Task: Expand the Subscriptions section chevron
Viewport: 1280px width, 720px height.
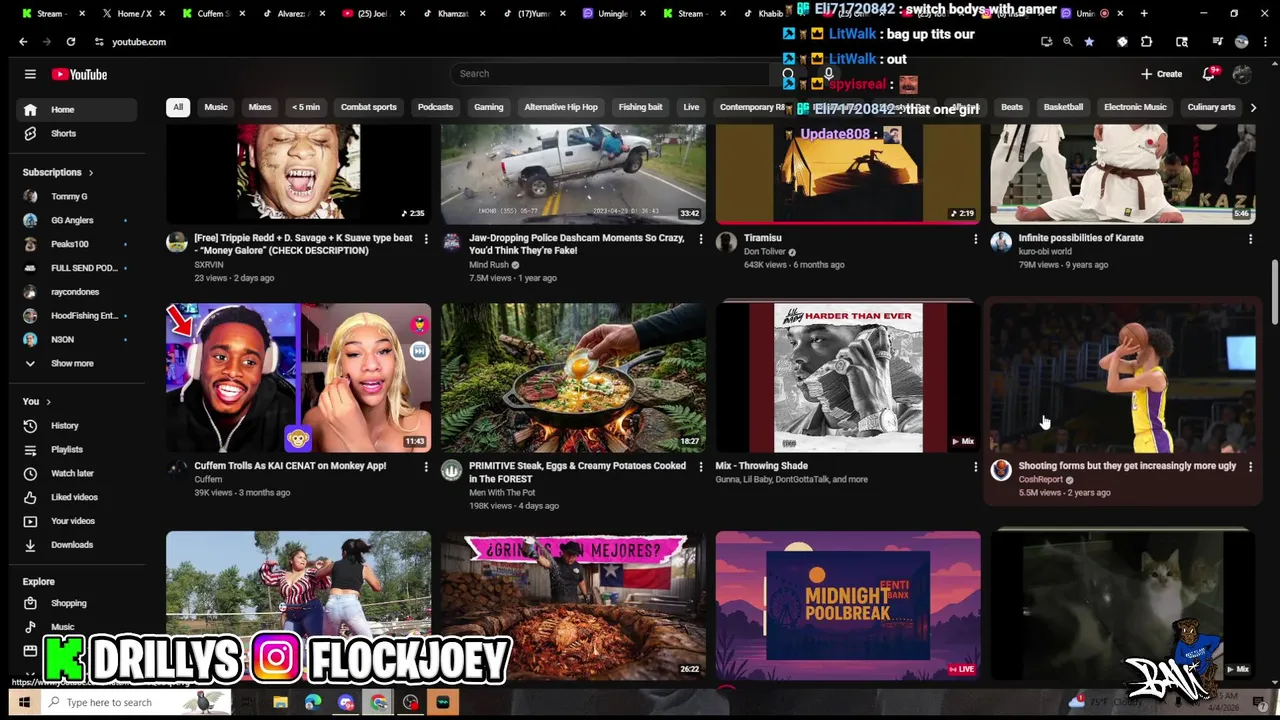Action: [91, 173]
